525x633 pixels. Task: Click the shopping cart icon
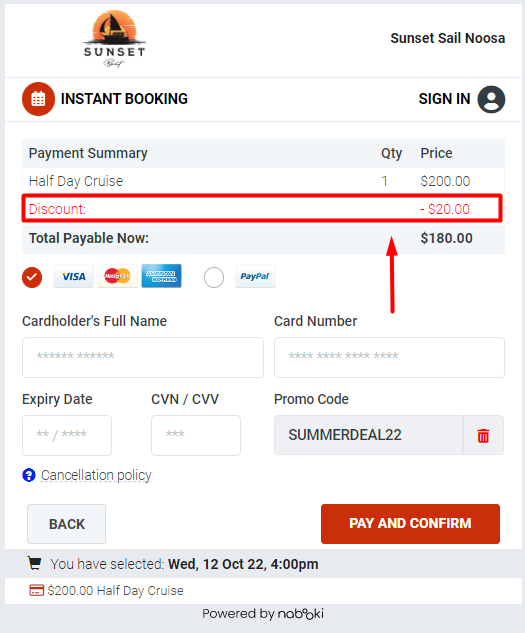34,563
